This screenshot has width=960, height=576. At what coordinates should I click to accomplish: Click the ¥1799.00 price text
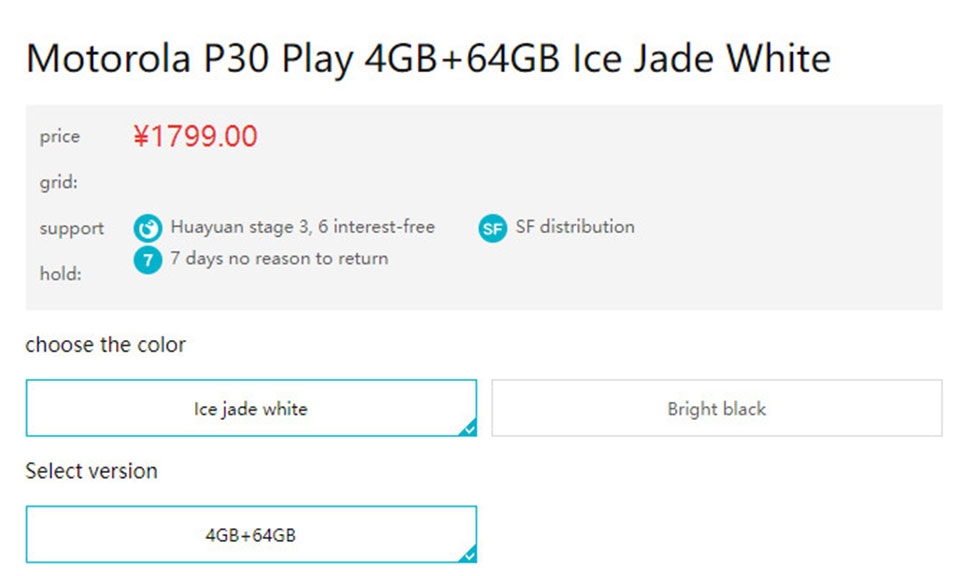tap(195, 136)
